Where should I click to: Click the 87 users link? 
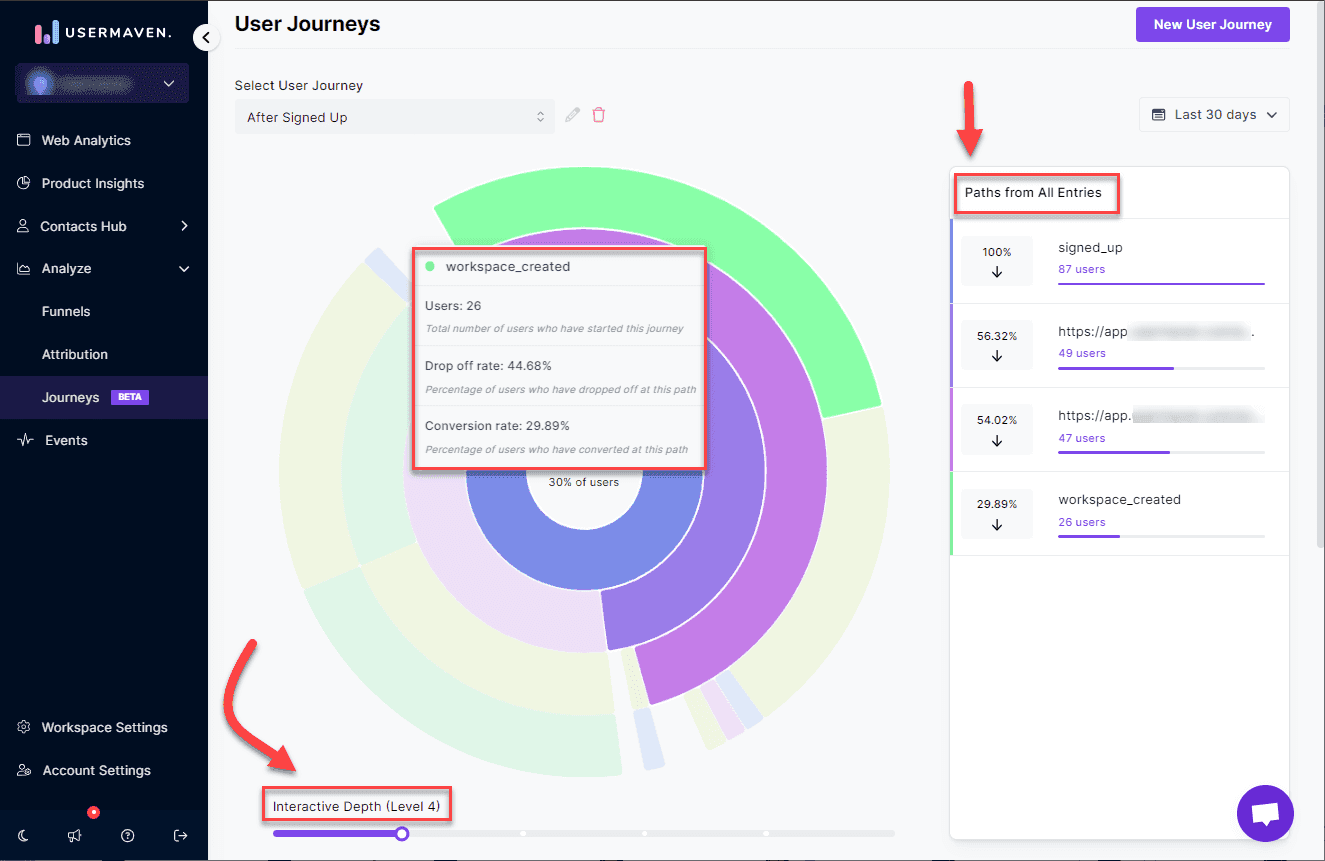1081,270
